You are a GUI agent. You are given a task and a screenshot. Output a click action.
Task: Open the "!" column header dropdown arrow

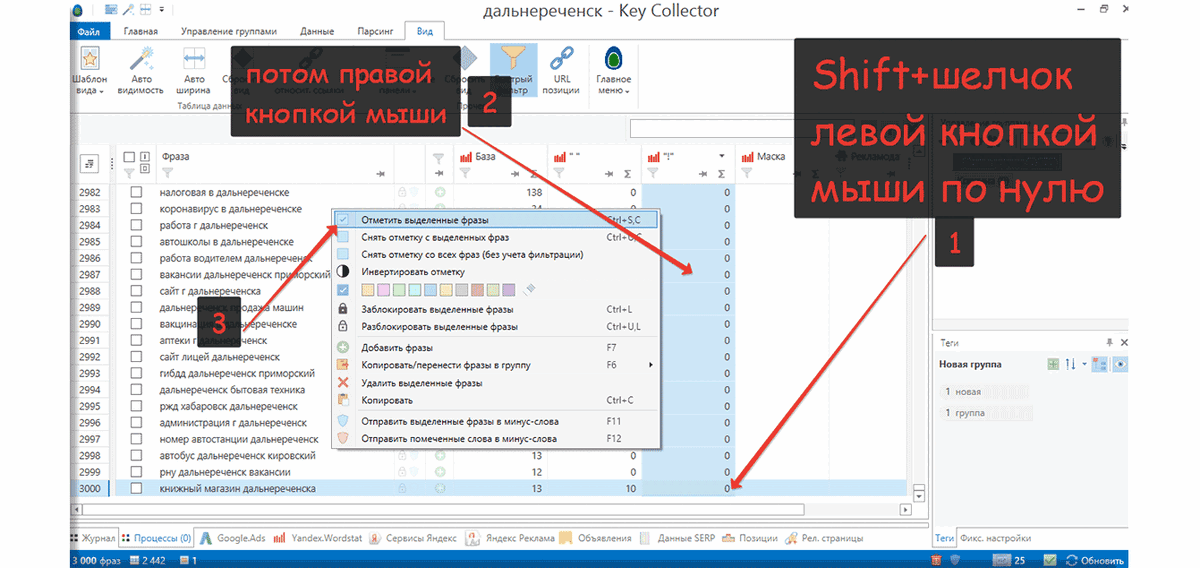pyautogui.click(x=721, y=157)
